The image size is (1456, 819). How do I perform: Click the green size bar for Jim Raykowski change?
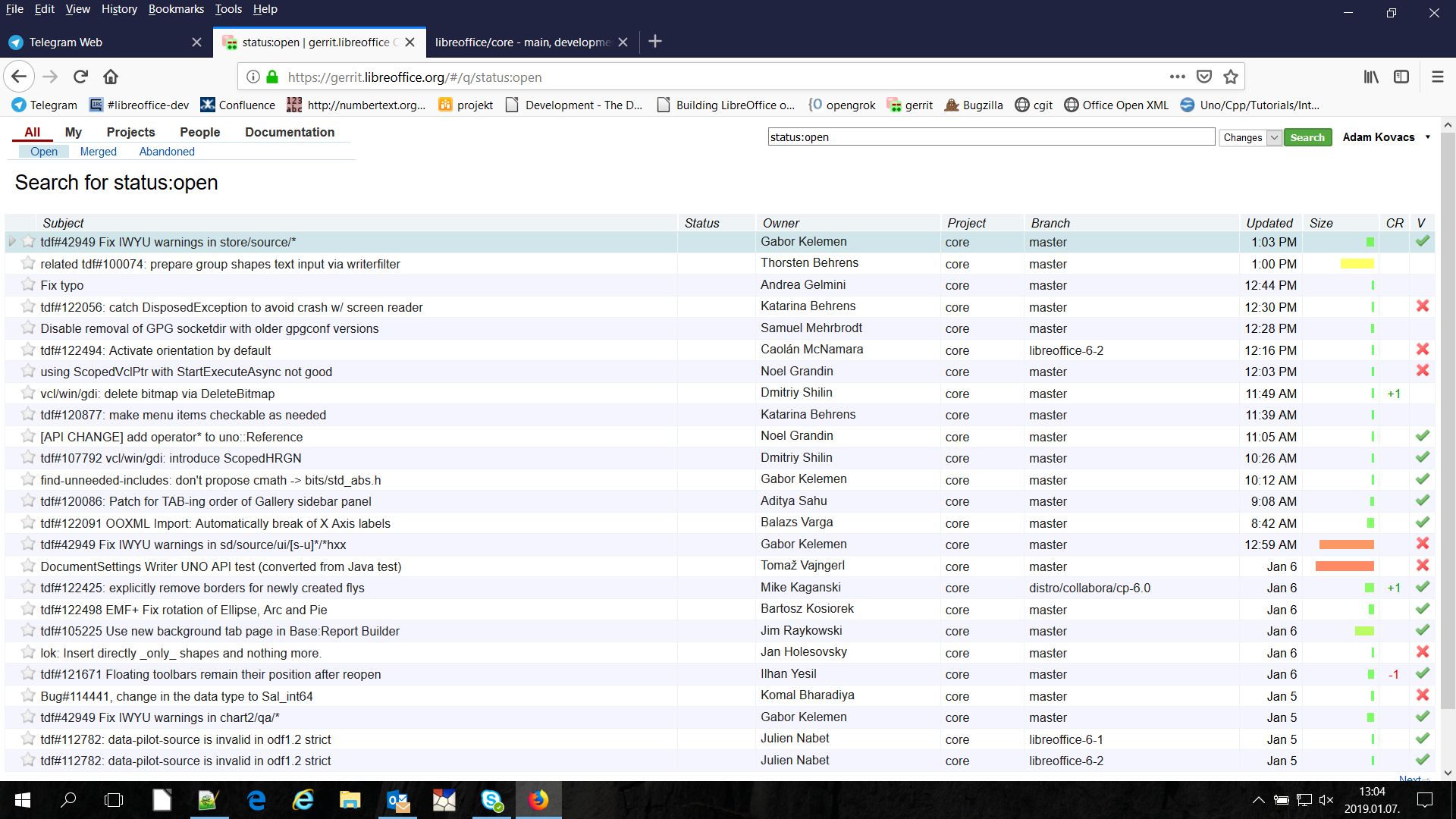pyautogui.click(x=1364, y=631)
